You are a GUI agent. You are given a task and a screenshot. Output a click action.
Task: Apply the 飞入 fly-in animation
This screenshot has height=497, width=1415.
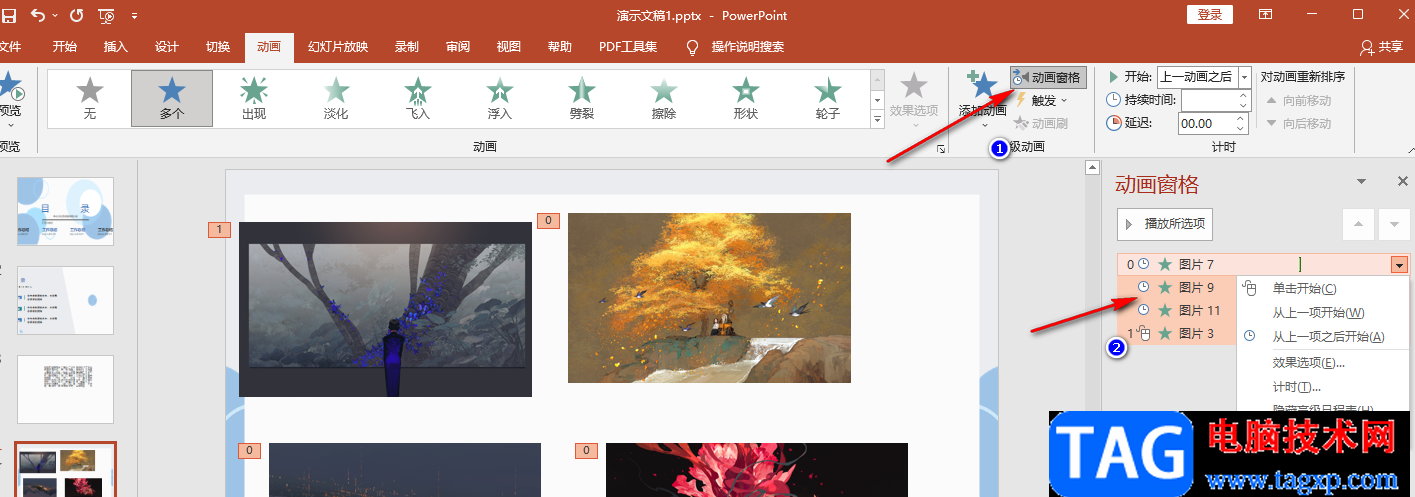[x=418, y=99]
